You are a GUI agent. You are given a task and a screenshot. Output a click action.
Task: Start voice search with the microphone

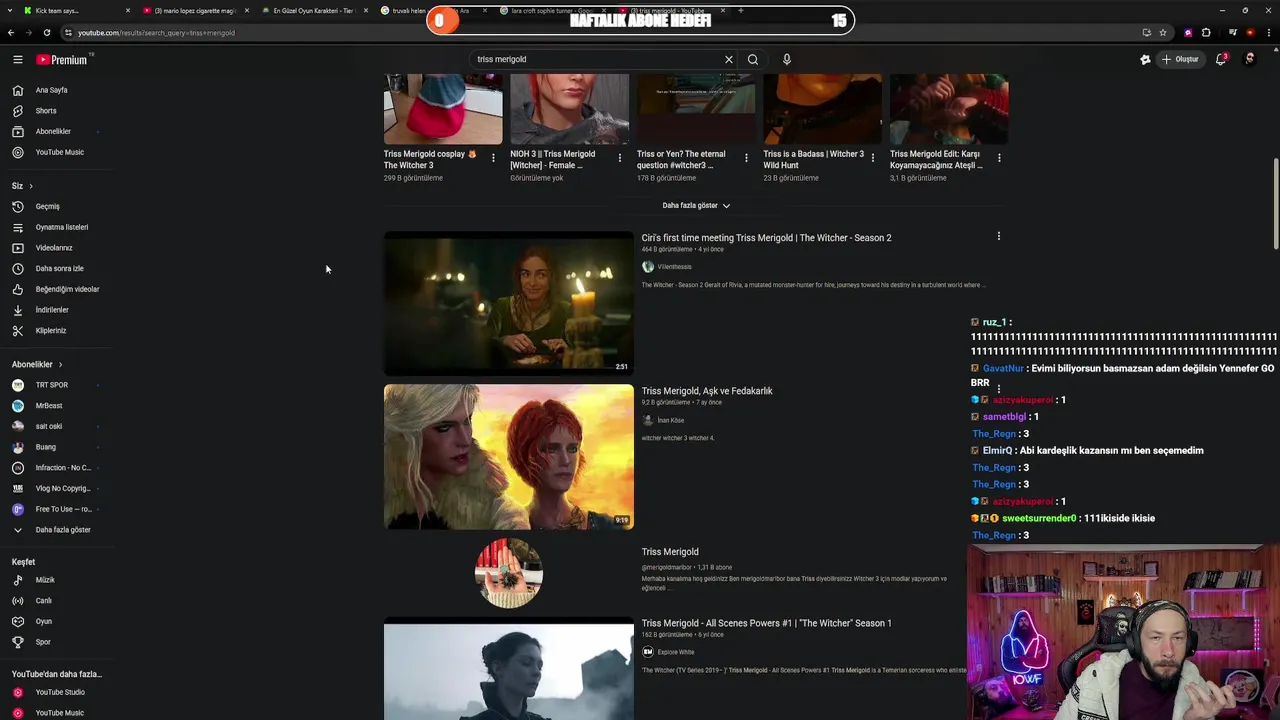click(787, 59)
